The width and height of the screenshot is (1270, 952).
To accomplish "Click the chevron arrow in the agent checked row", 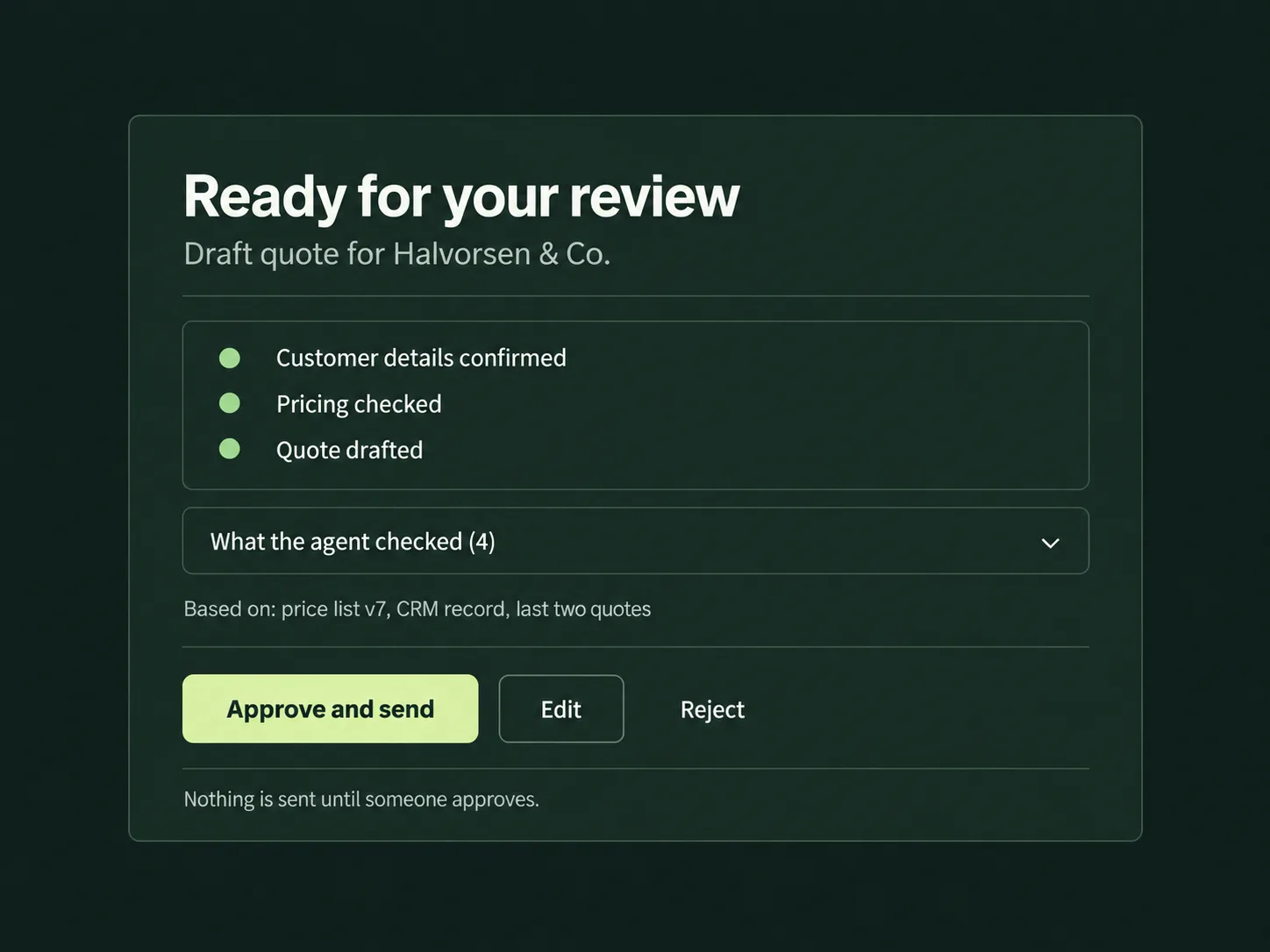I will click(x=1050, y=543).
